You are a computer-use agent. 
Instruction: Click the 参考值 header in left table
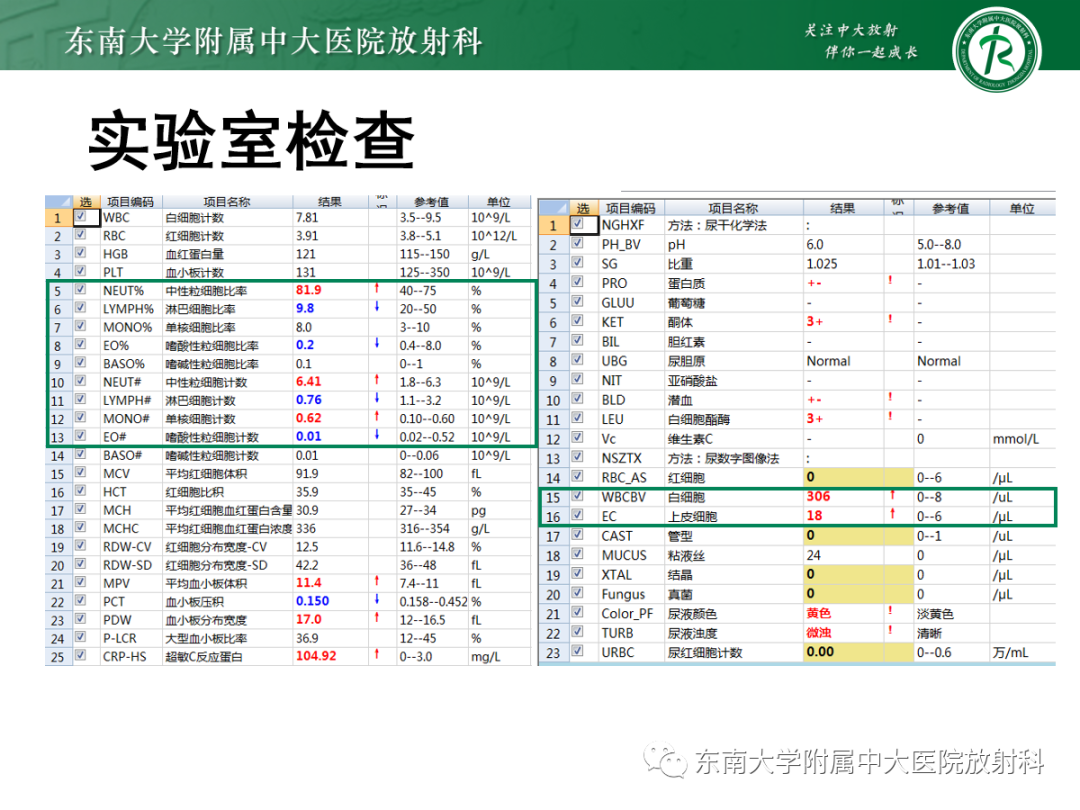point(434,200)
